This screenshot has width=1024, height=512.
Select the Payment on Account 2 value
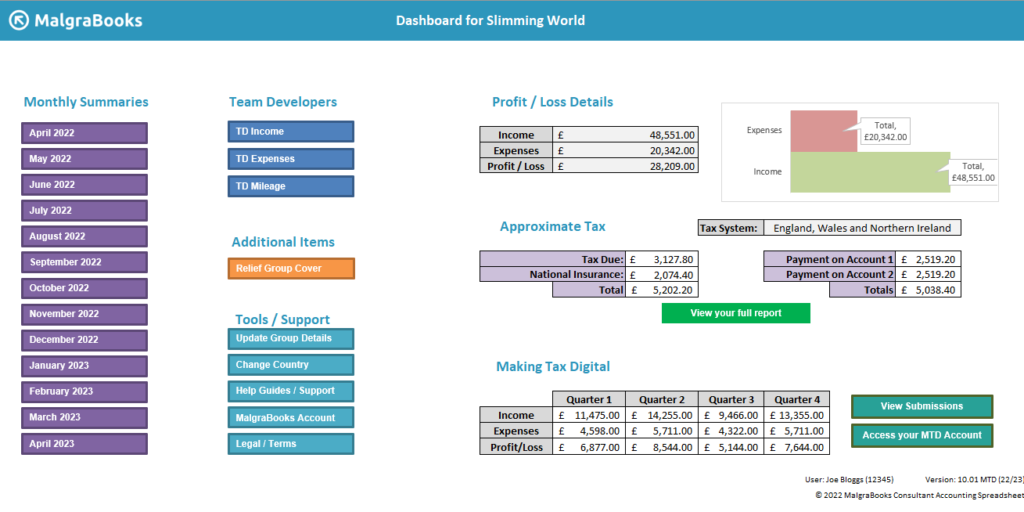(928, 274)
